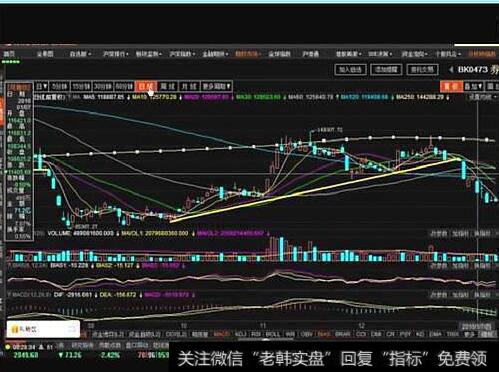Screen dimensions: 499x372
Task: Open the 日 period type dropdown
Action: point(42,86)
